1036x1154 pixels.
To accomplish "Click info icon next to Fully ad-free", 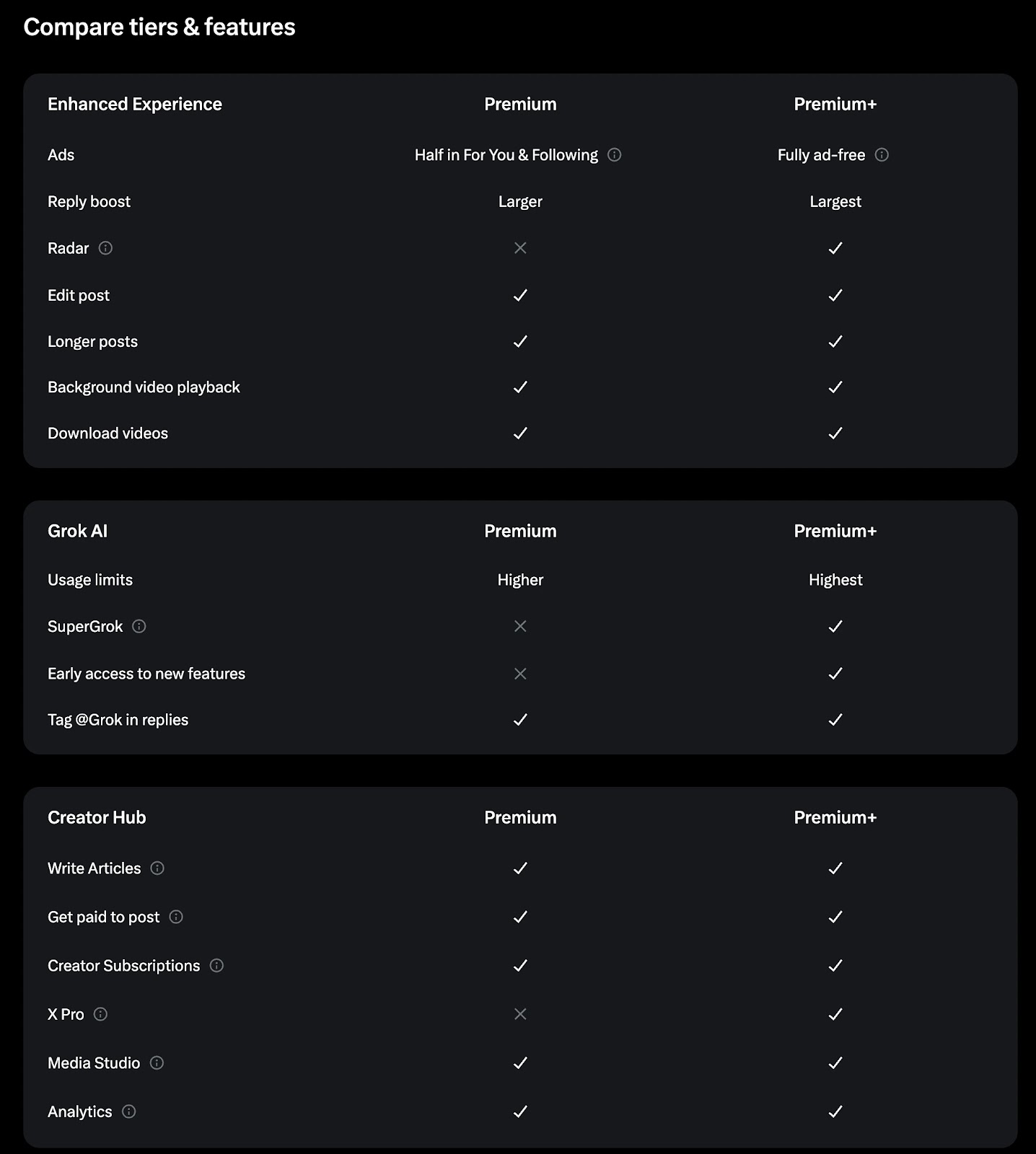I will coord(882,155).
